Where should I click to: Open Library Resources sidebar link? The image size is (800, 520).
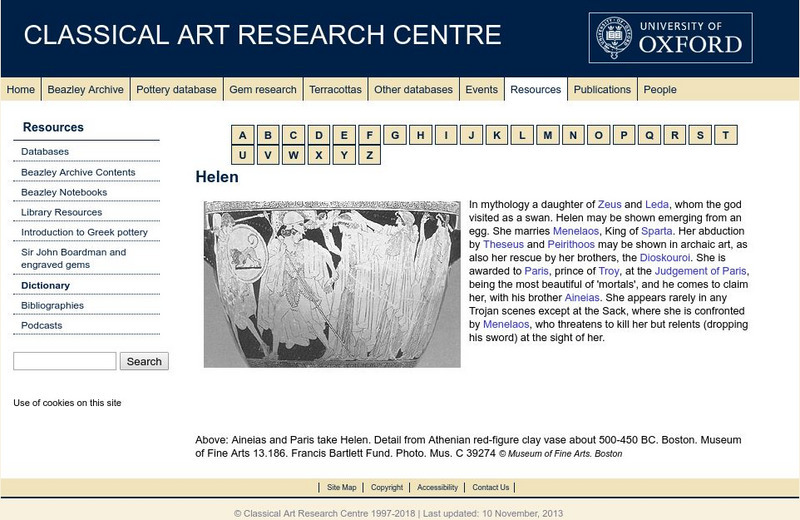(61, 212)
